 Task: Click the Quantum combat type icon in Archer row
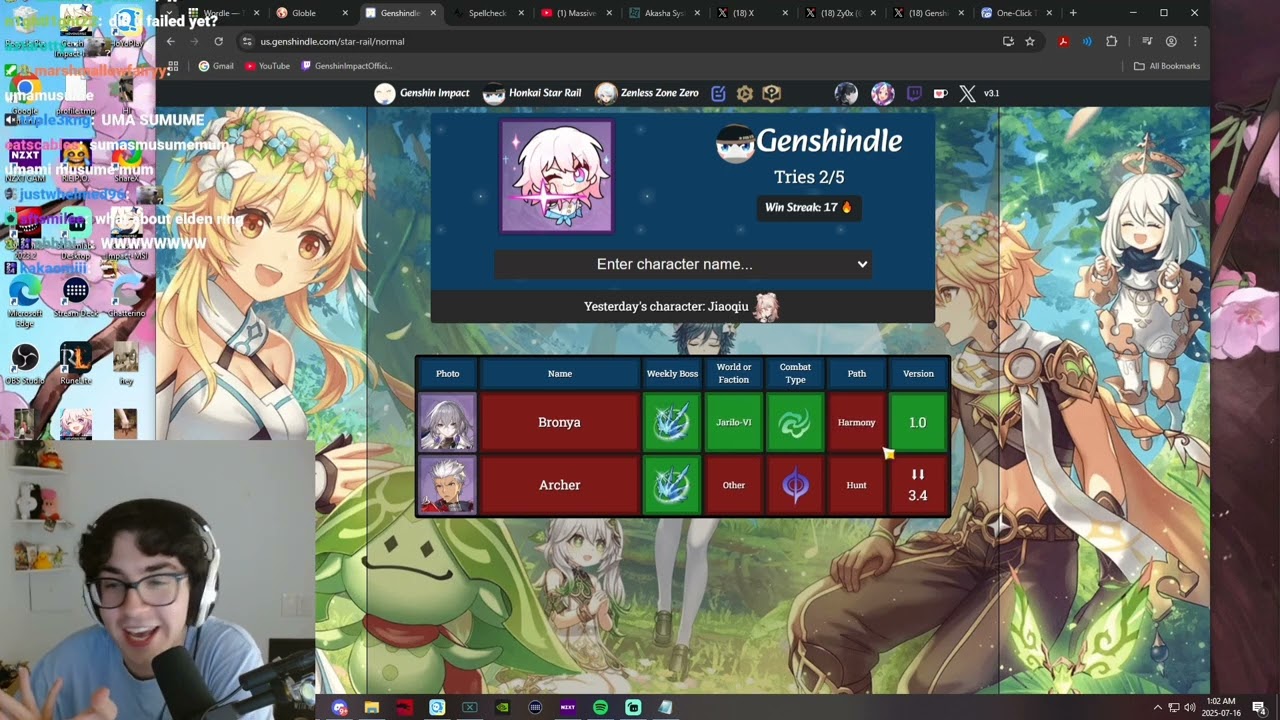795,485
